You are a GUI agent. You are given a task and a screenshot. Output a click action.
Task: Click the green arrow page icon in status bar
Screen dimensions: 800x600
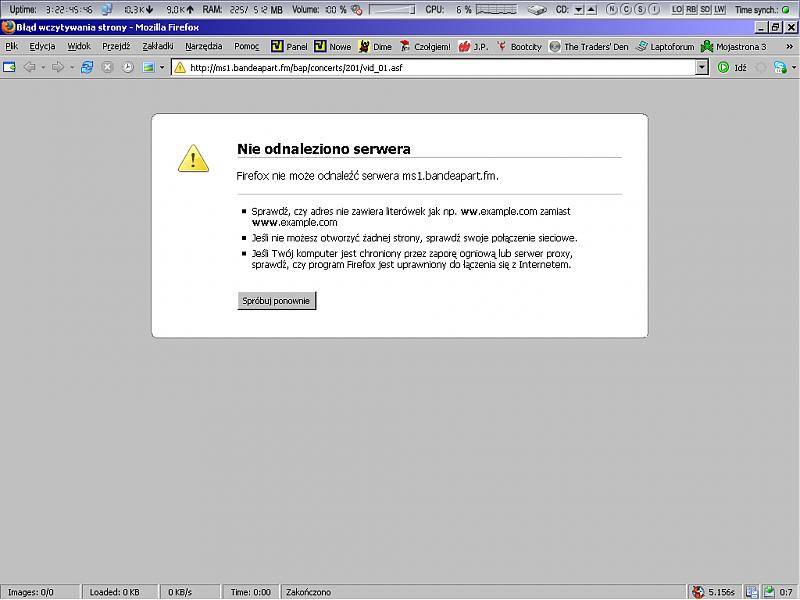point(769,592)
